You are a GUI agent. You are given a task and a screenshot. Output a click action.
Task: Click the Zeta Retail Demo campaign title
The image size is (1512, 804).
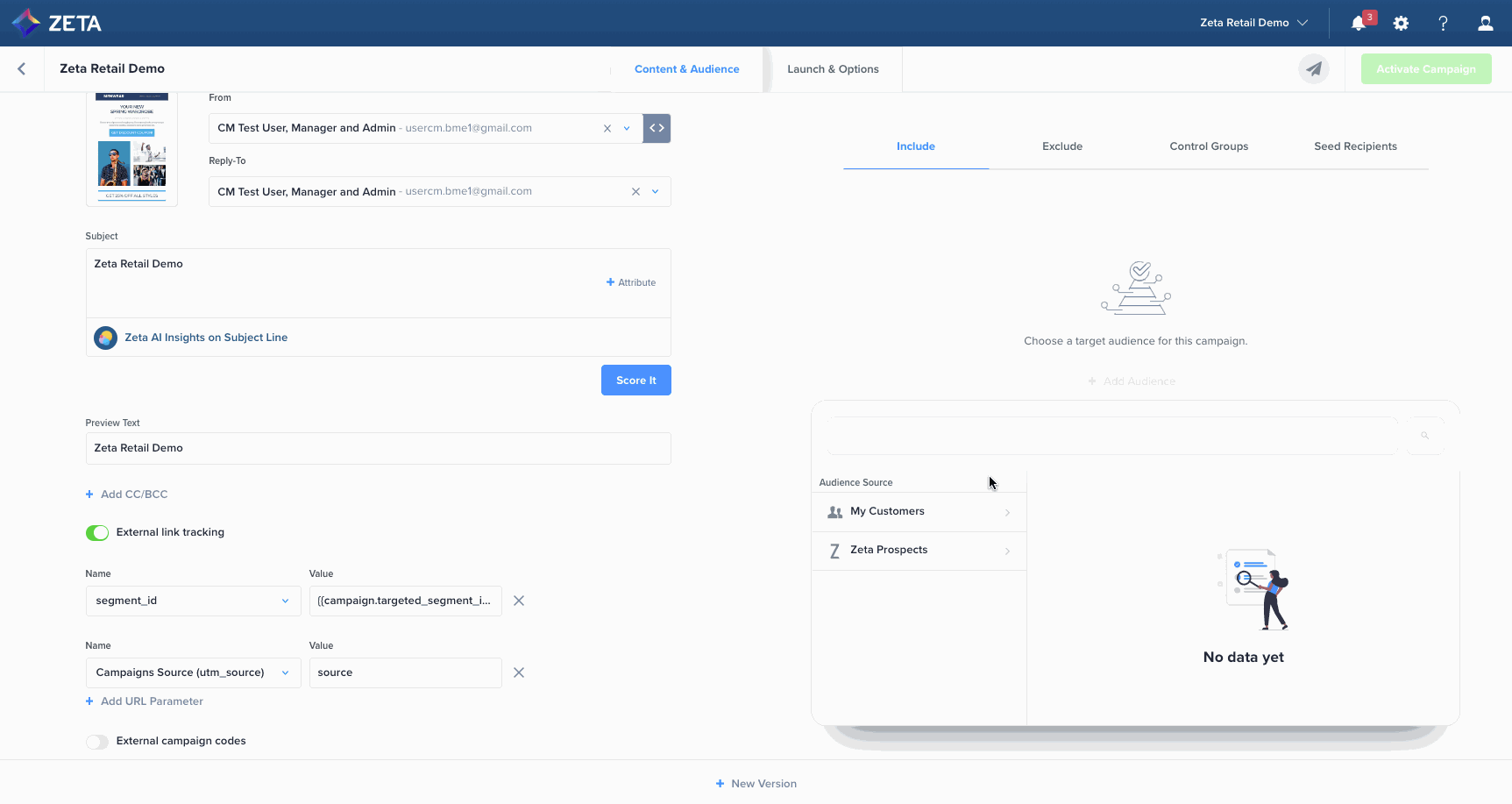112,68
